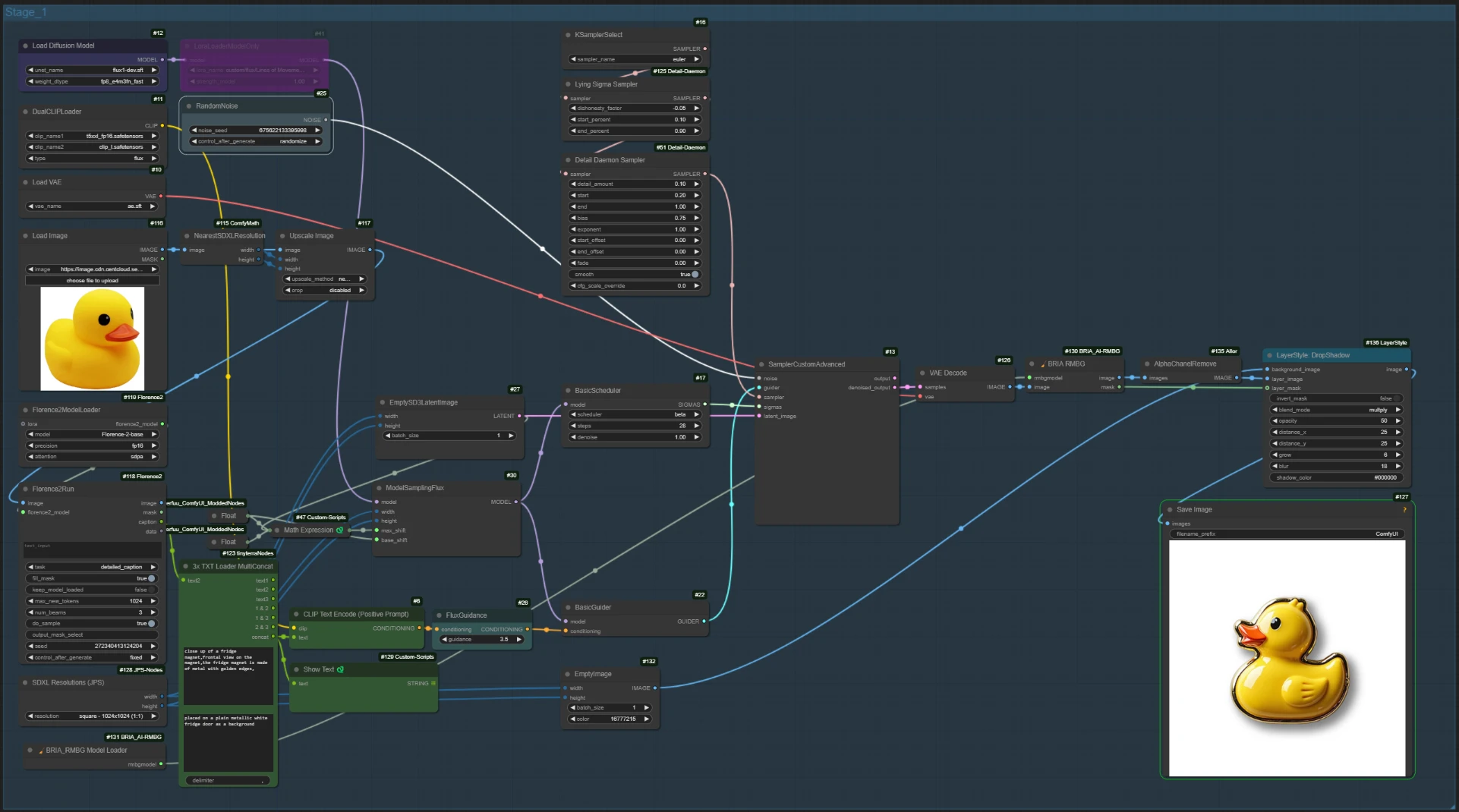
Task: Click the images input port on Save Image
Action: tap(1168, 524)
